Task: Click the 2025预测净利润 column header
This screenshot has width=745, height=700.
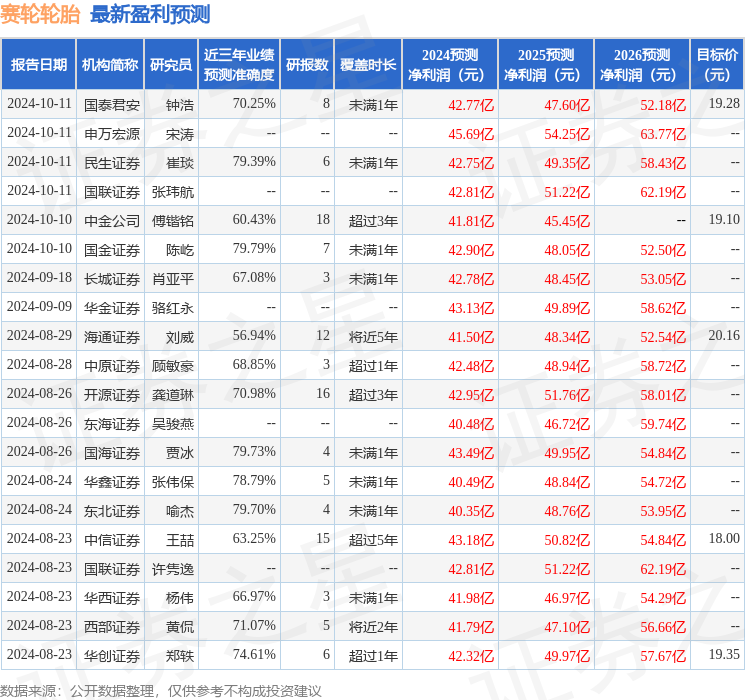Action: click(x=546, y=65)
